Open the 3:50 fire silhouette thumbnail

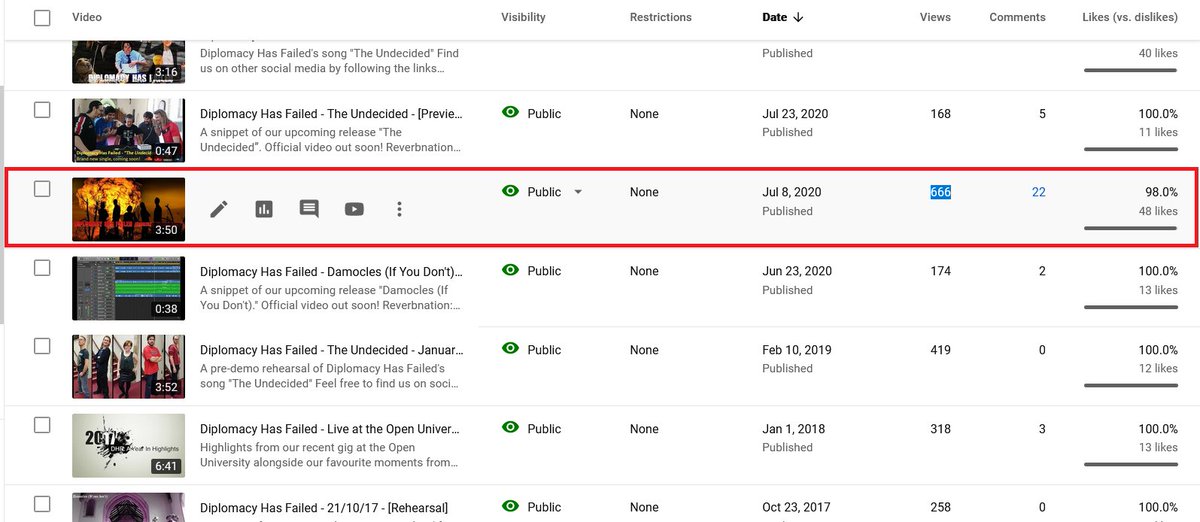128,209
